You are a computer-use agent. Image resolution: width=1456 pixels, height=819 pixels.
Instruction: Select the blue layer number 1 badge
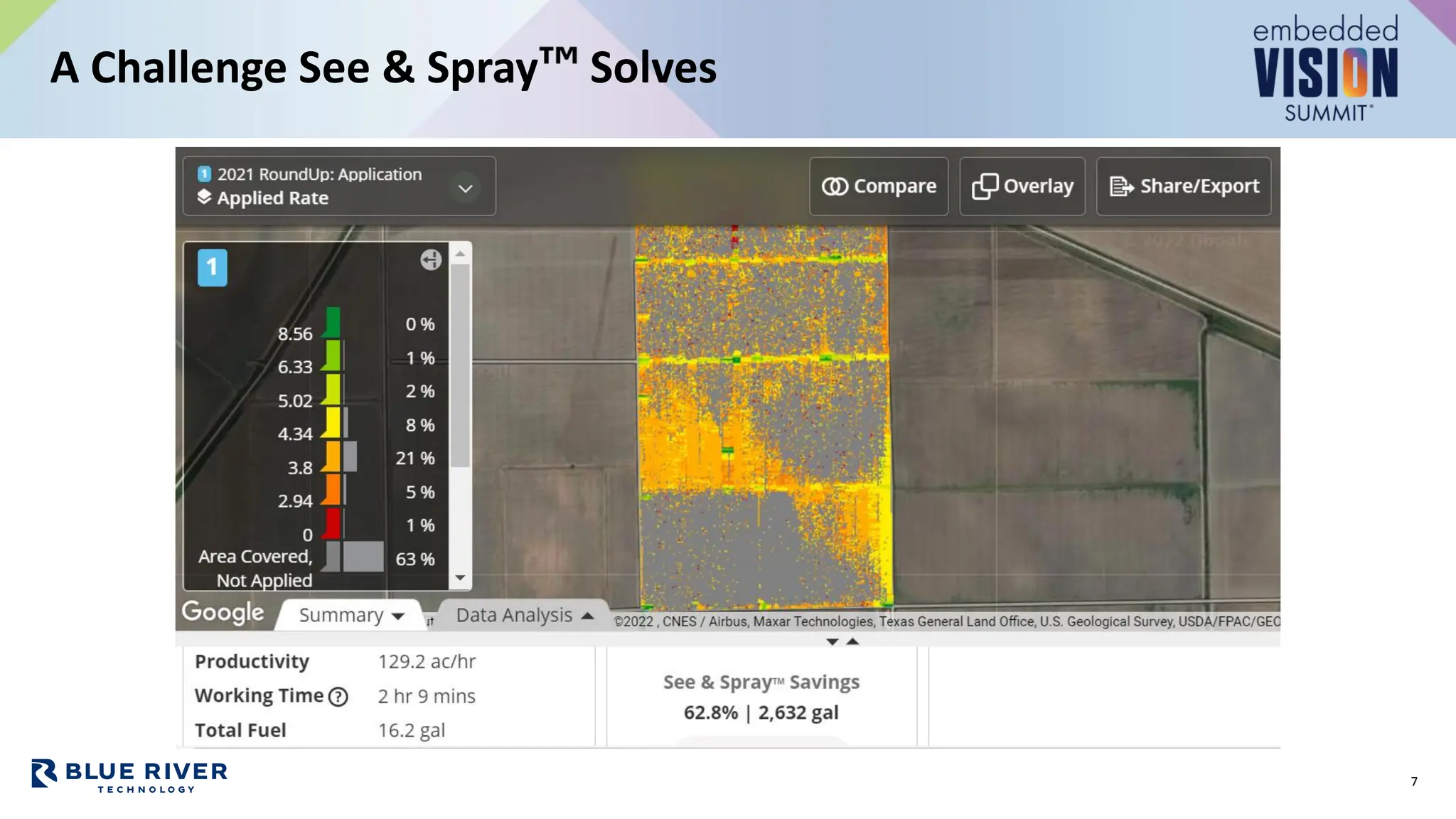pyautogui.click(x=212, y=268)
